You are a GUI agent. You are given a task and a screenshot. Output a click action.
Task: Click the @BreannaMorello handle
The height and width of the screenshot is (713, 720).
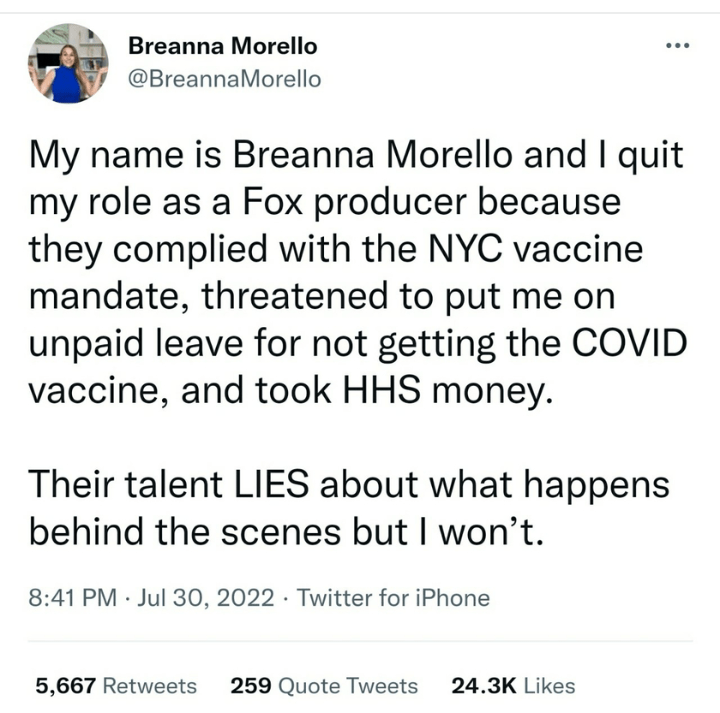tap(225, 79)
